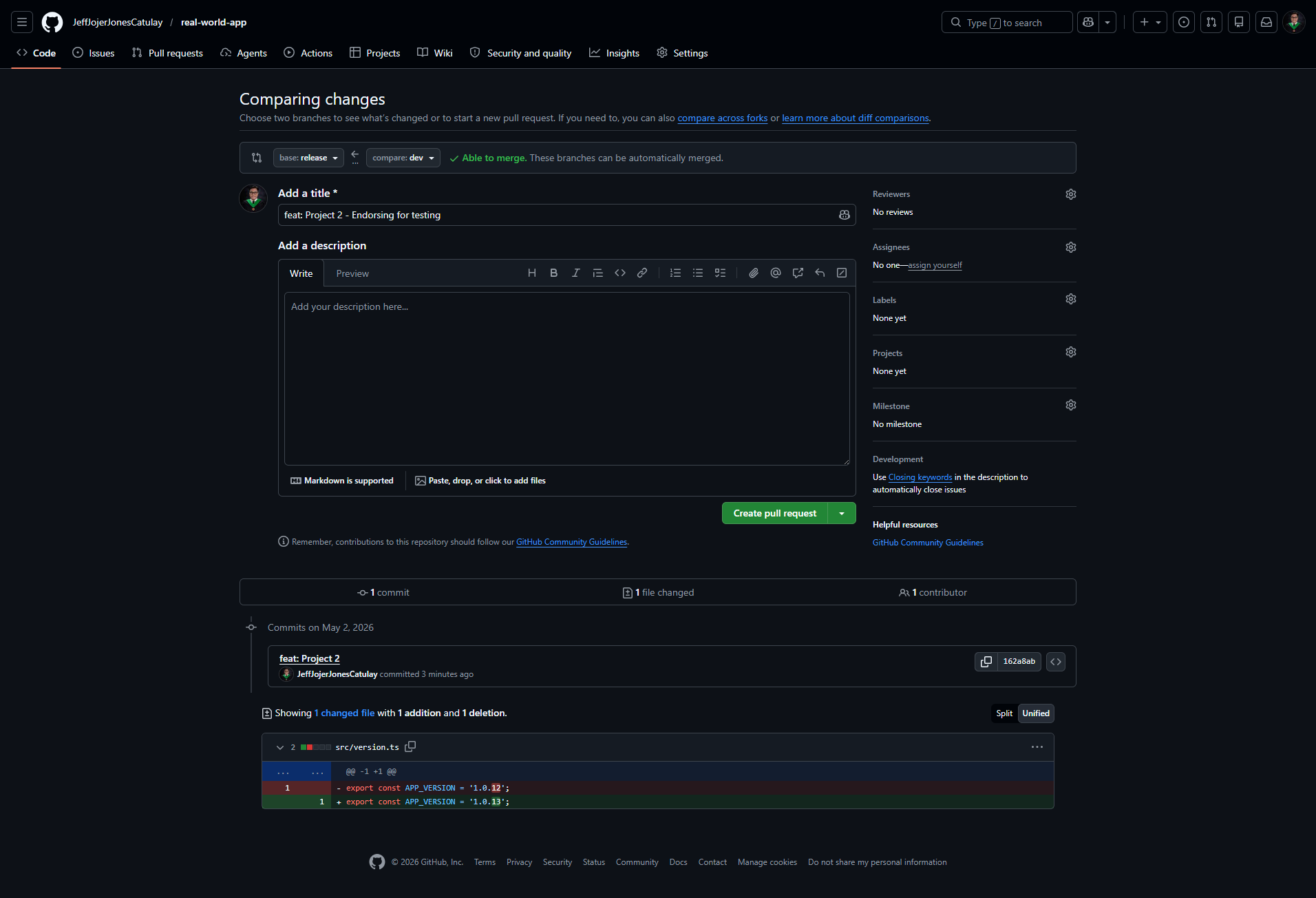This screenshot has width=1316, height=898.
Task: Insert an unordered bullet list
Action: (x=698, y=273)
